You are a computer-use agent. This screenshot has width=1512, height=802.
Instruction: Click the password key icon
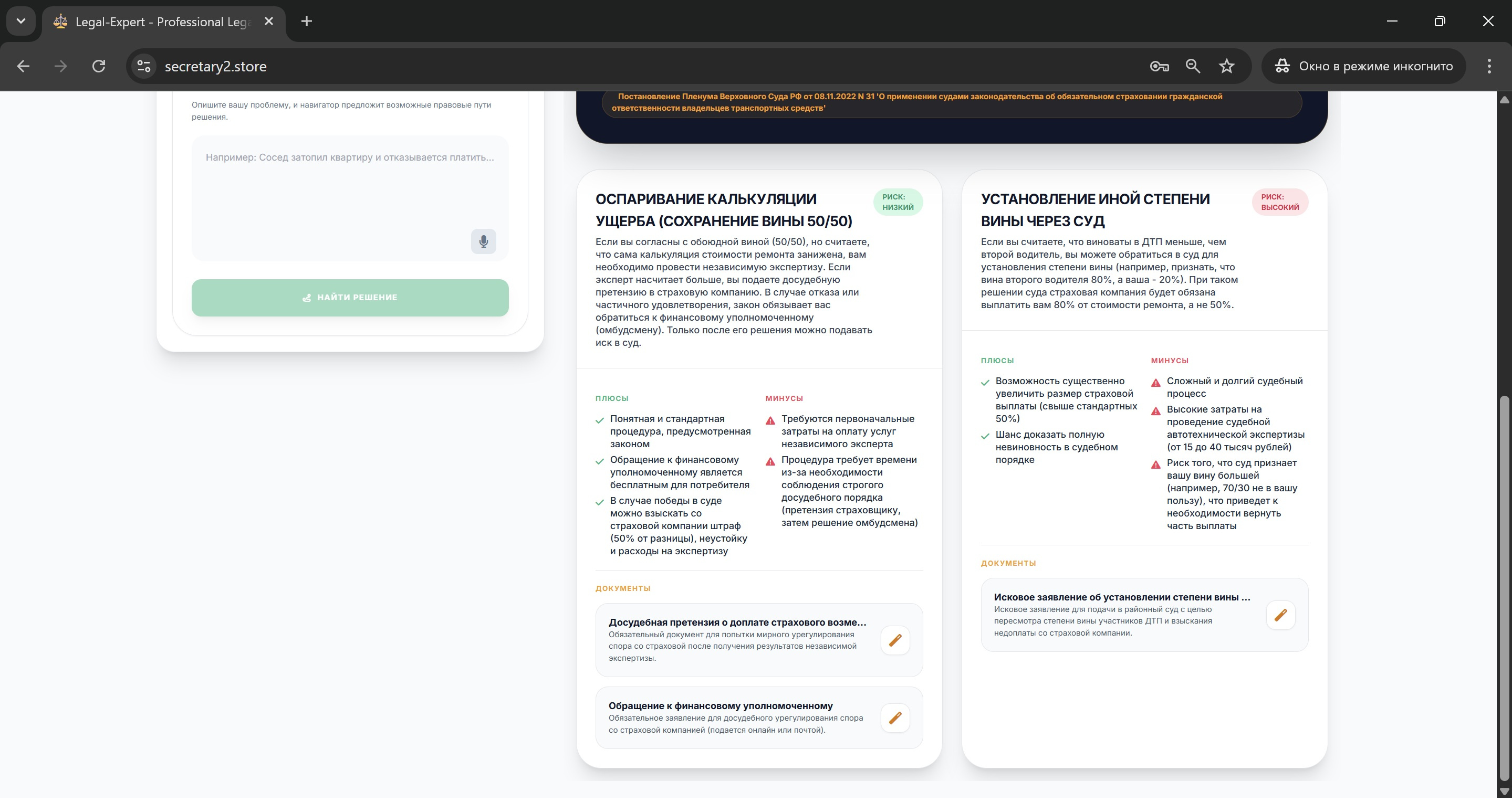1159,66
